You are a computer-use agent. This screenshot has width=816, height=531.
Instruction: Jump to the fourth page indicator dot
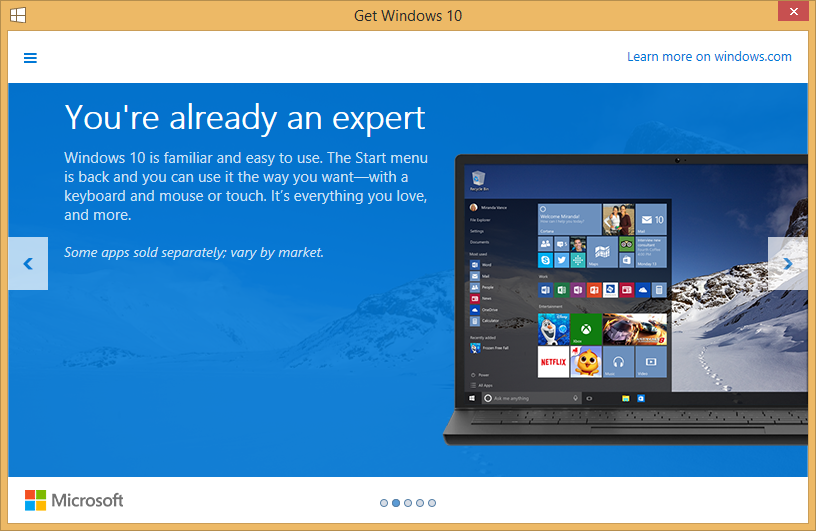[420, 503]
